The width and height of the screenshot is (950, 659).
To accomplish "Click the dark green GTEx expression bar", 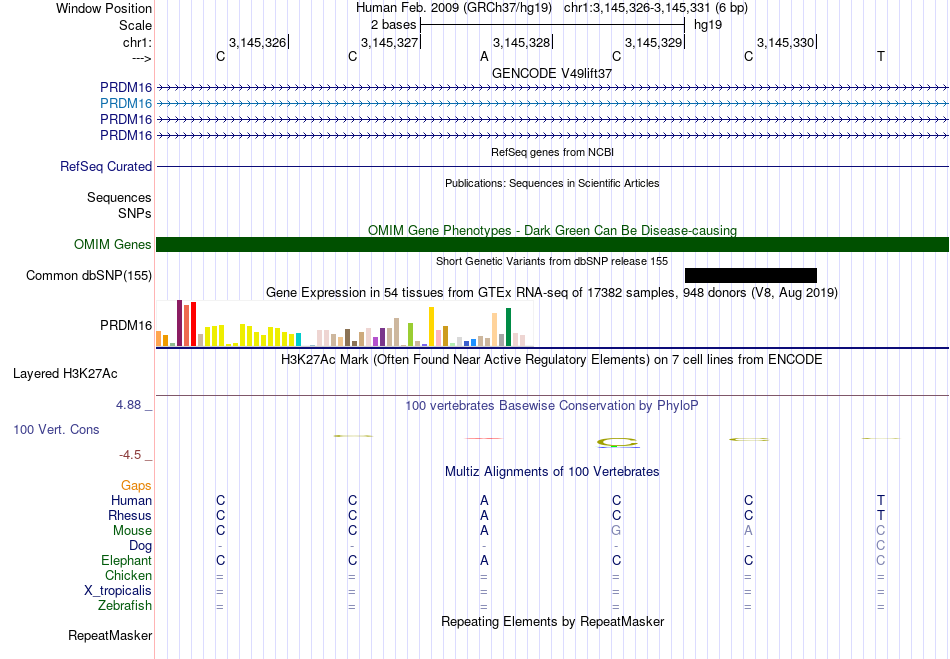I will (x=508, y=327).
